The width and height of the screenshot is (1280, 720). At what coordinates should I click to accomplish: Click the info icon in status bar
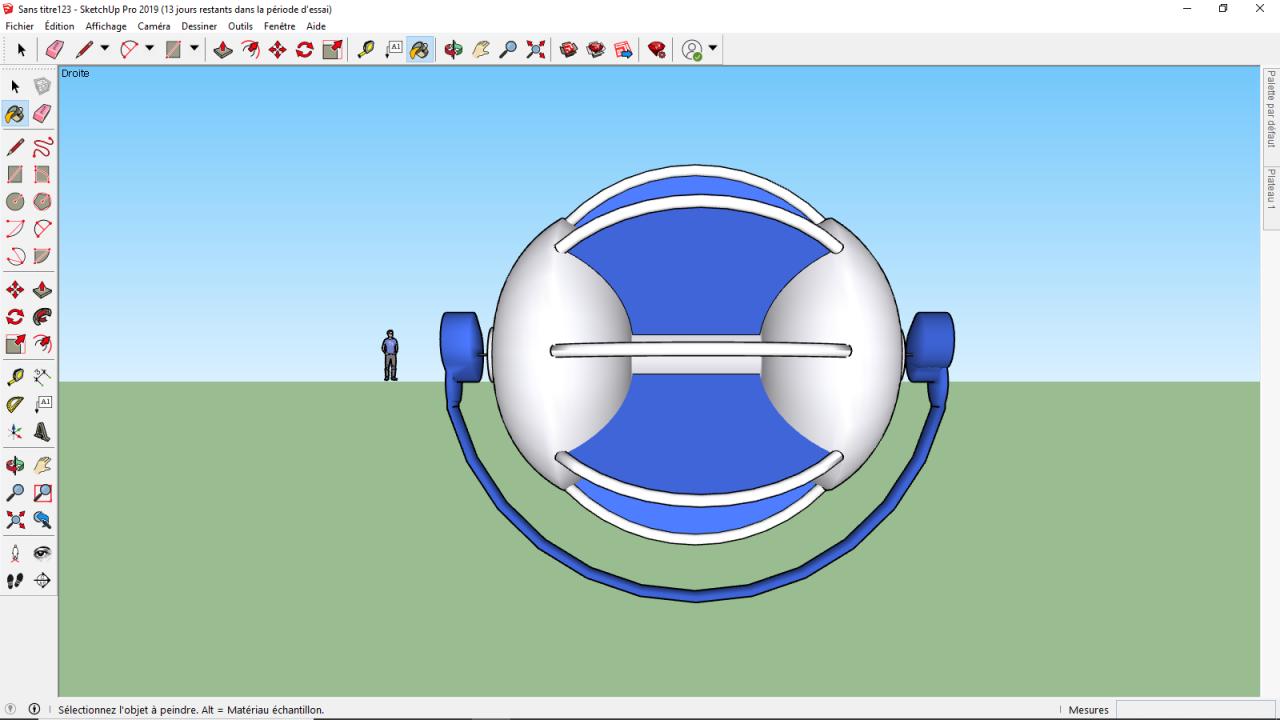pos(34,709)
